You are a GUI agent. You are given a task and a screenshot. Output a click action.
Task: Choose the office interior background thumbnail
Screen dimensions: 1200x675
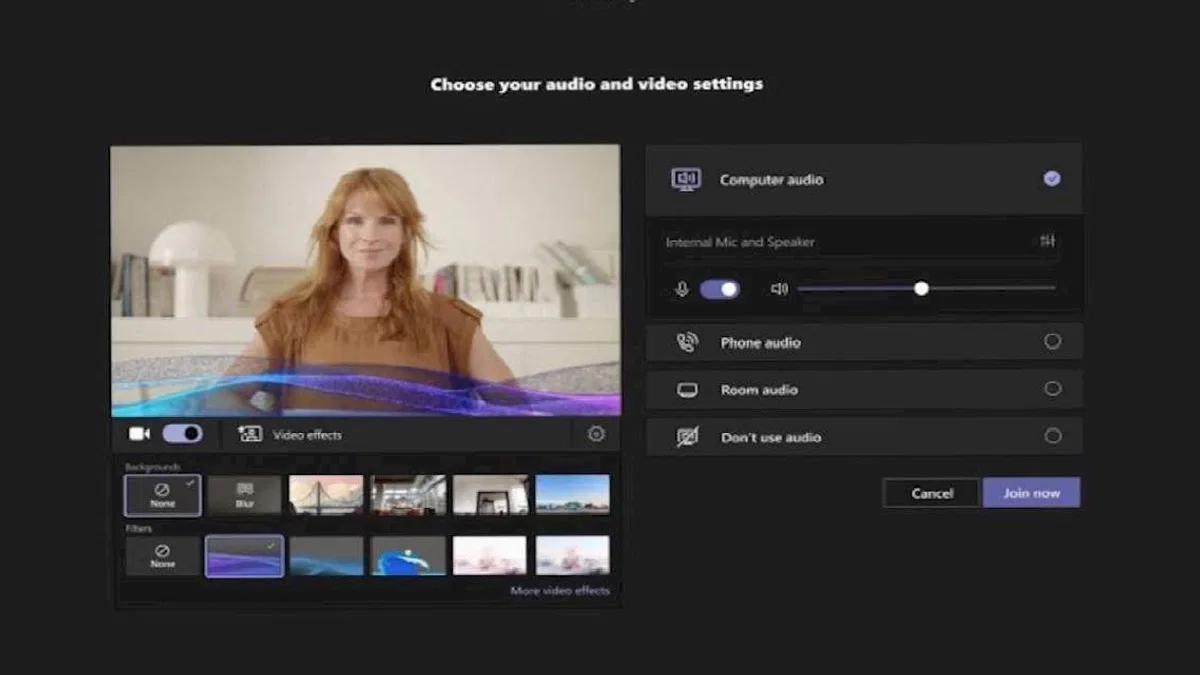tap(409, 495)
